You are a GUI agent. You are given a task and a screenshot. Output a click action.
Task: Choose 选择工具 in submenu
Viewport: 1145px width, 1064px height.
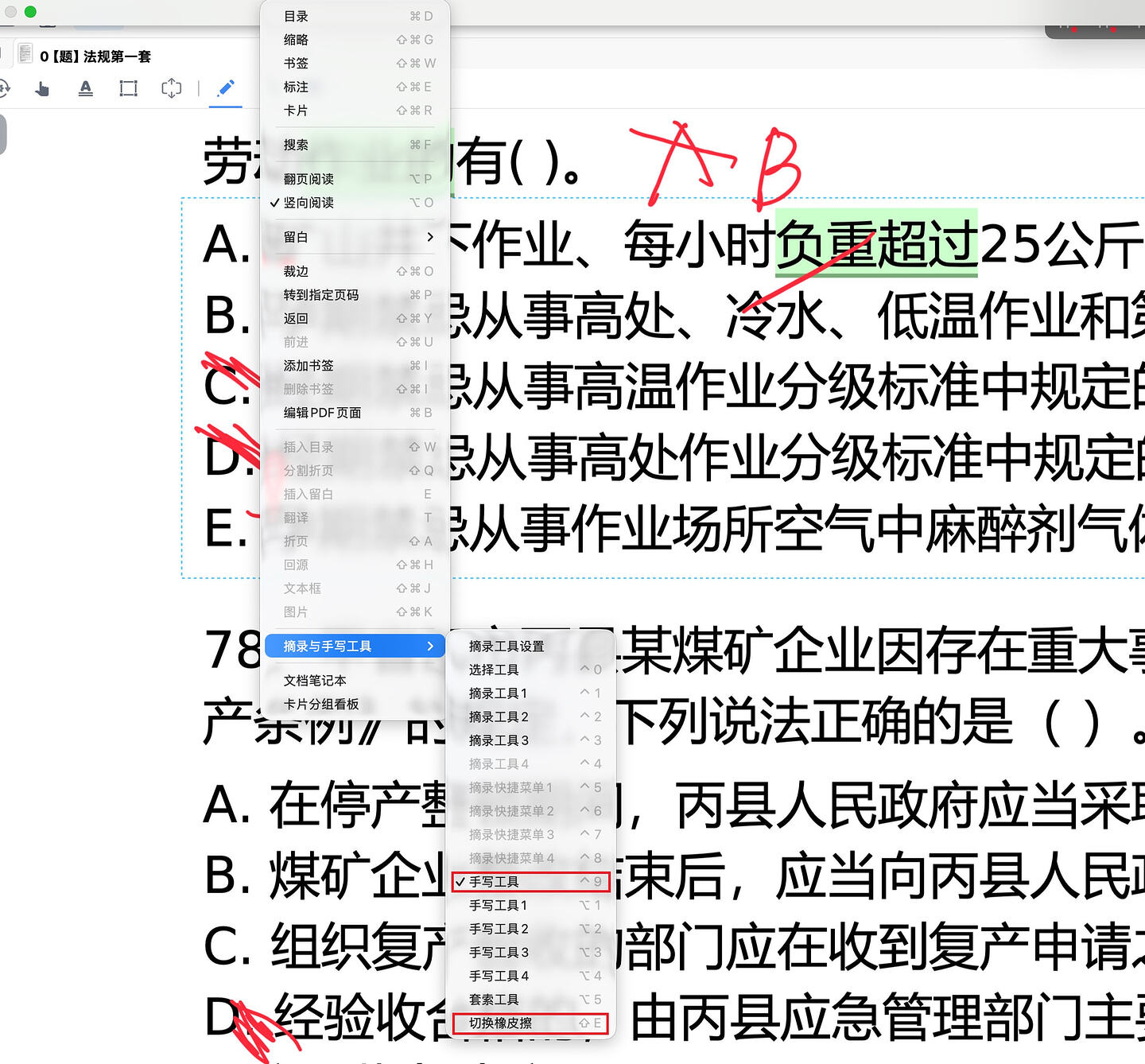tap(530, 670)
